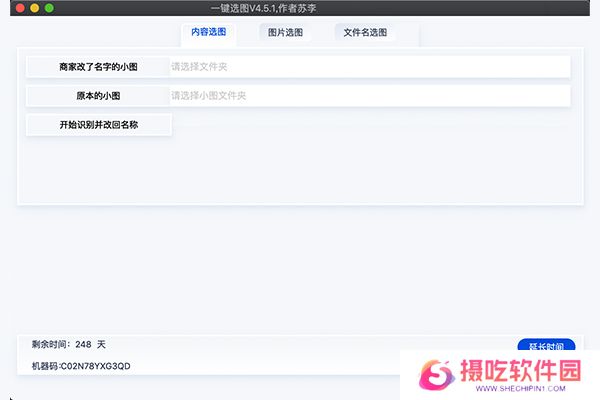The height and width of the screenshot is (400, 600).
Task: Switch to the 内容选图 tab
Action: pyautogui.click(x=208, y=32)
